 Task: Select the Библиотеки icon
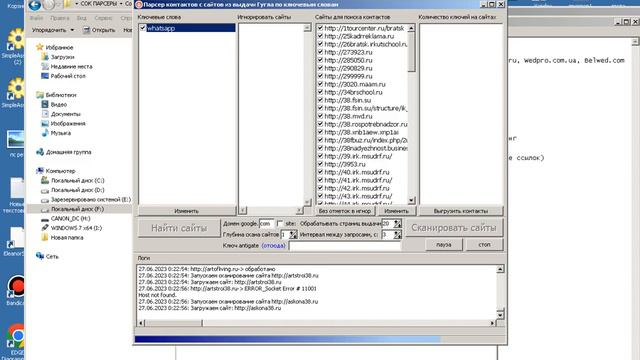(x=40, y=95)
